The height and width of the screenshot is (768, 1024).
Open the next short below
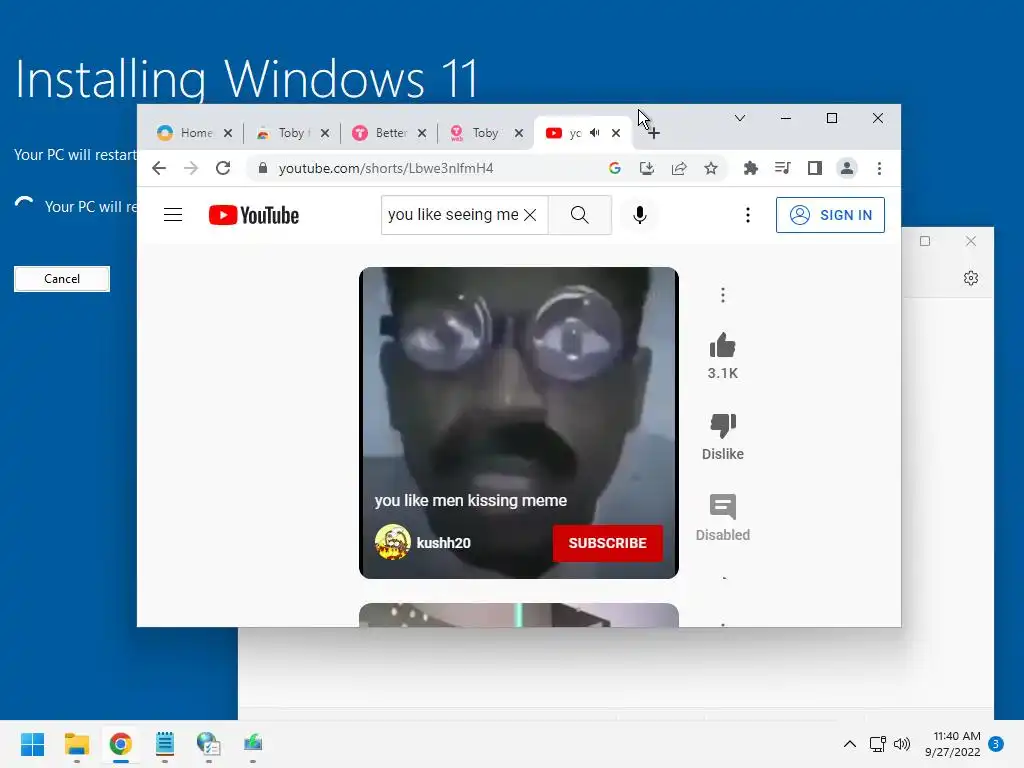pyautogui.click(x=519, y=615)
